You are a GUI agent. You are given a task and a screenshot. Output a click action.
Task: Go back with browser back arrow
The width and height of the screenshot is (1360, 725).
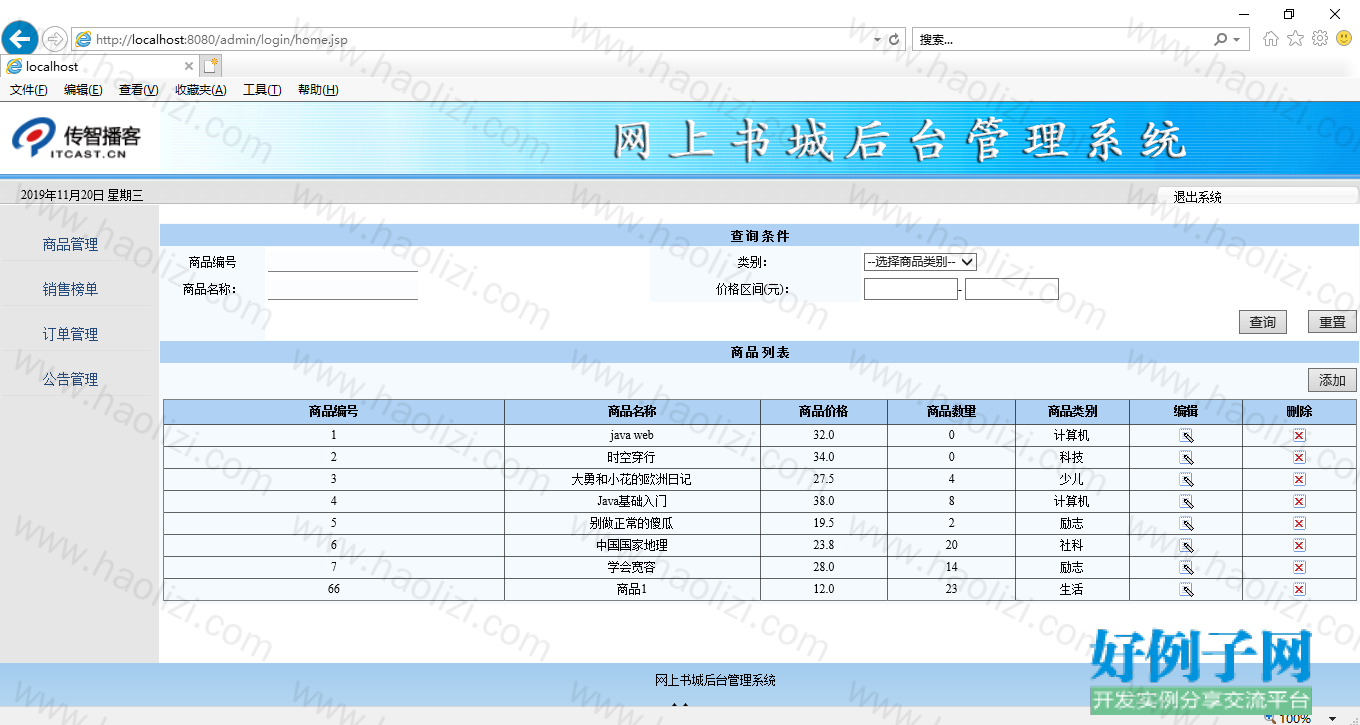point(20,39)
